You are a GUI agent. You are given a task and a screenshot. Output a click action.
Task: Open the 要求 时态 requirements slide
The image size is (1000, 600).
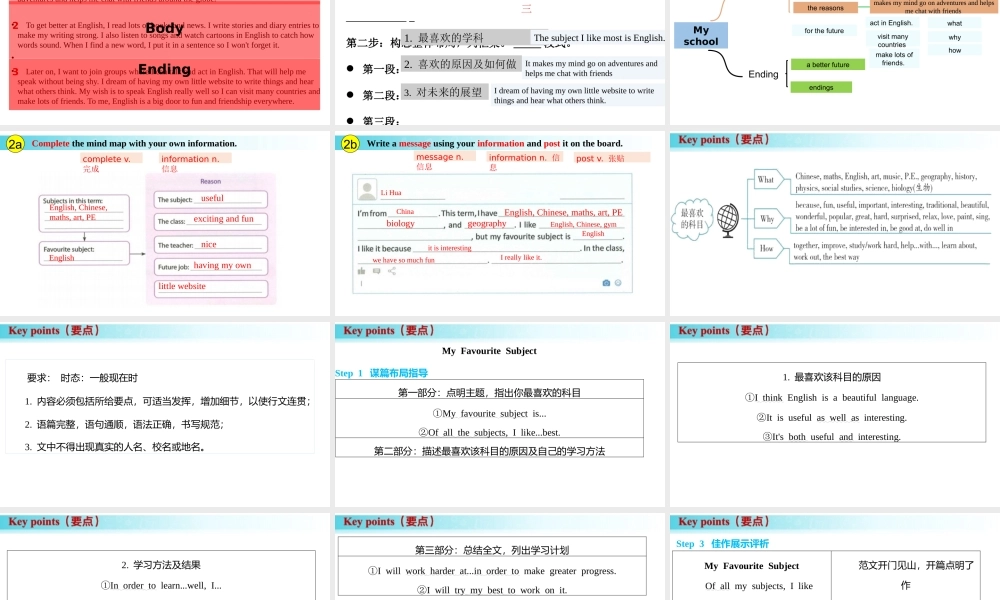pos(165,414)
